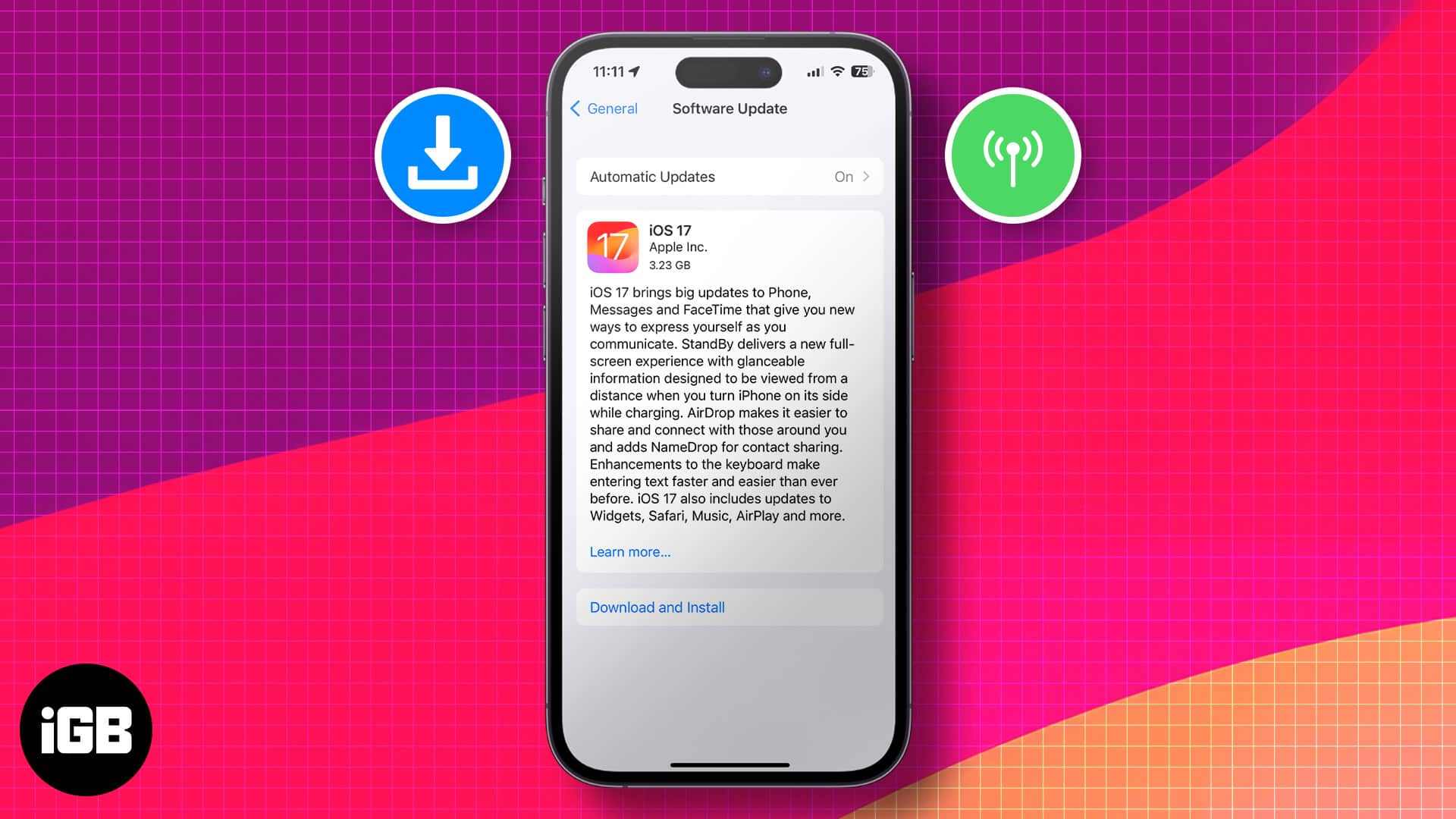Viewport: 1456px width, 819px height.
Task: Expand the Learn more description link
Action: click(629, 551)
